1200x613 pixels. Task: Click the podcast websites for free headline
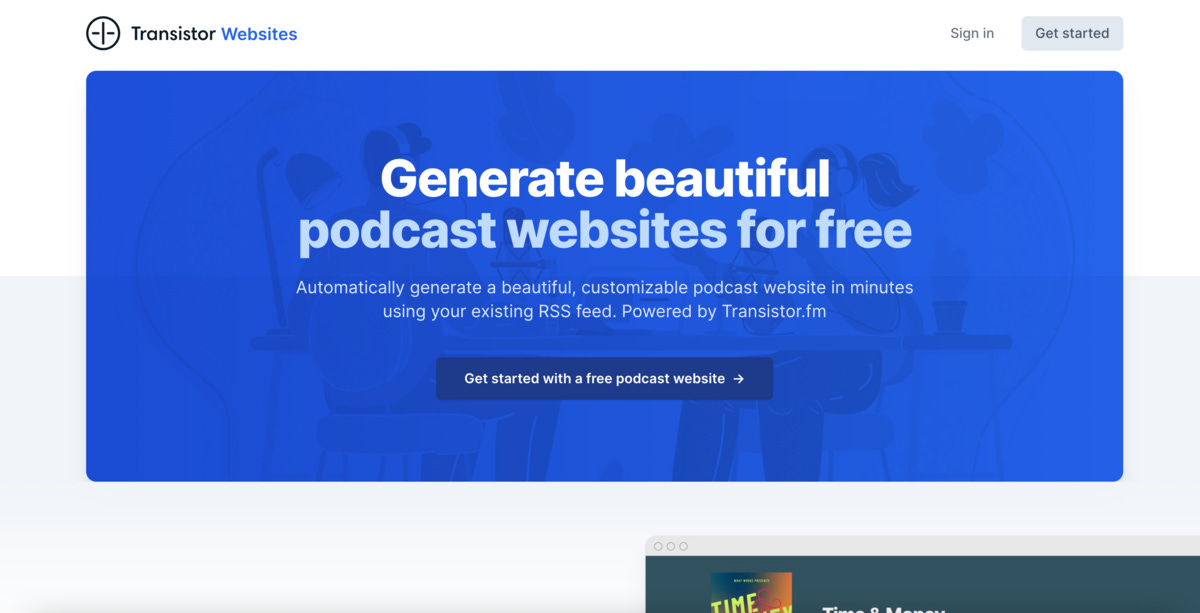coord(605,231)
